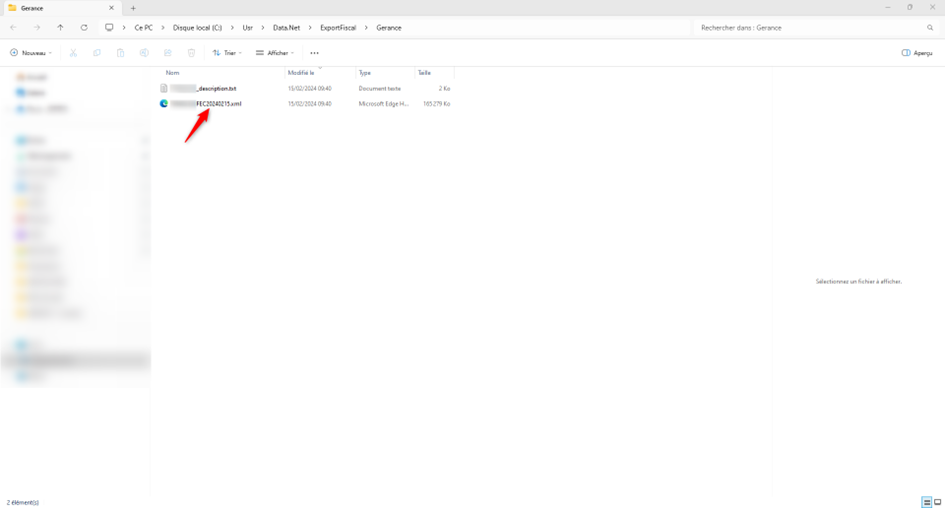Image resolution: width=945 pixels, height=508 pixels.
Task: Maximize or restore the Explorer window
Action: tap(909, 7)
